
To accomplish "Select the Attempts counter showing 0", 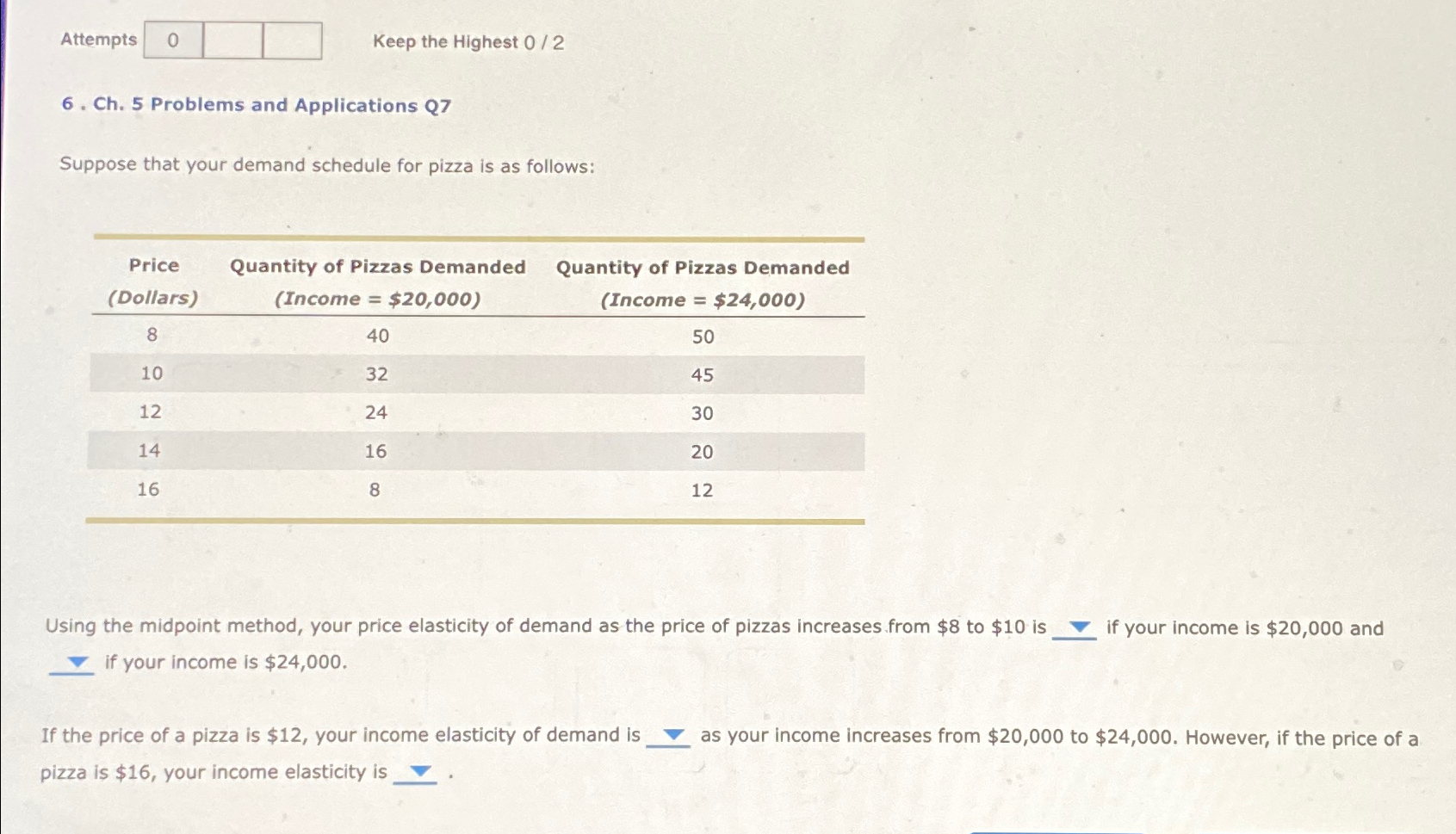I will click(171, 40).
